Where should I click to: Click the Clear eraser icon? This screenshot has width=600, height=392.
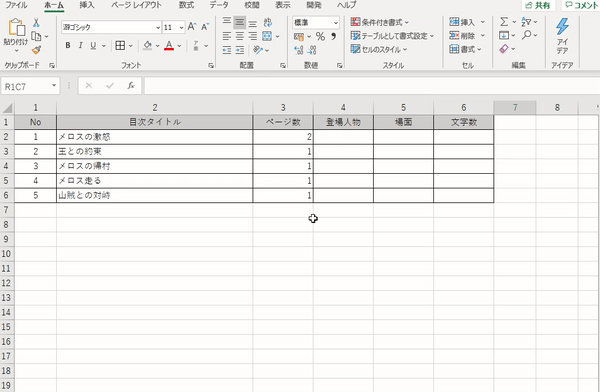pyautogui.click(x=504, y=49)
